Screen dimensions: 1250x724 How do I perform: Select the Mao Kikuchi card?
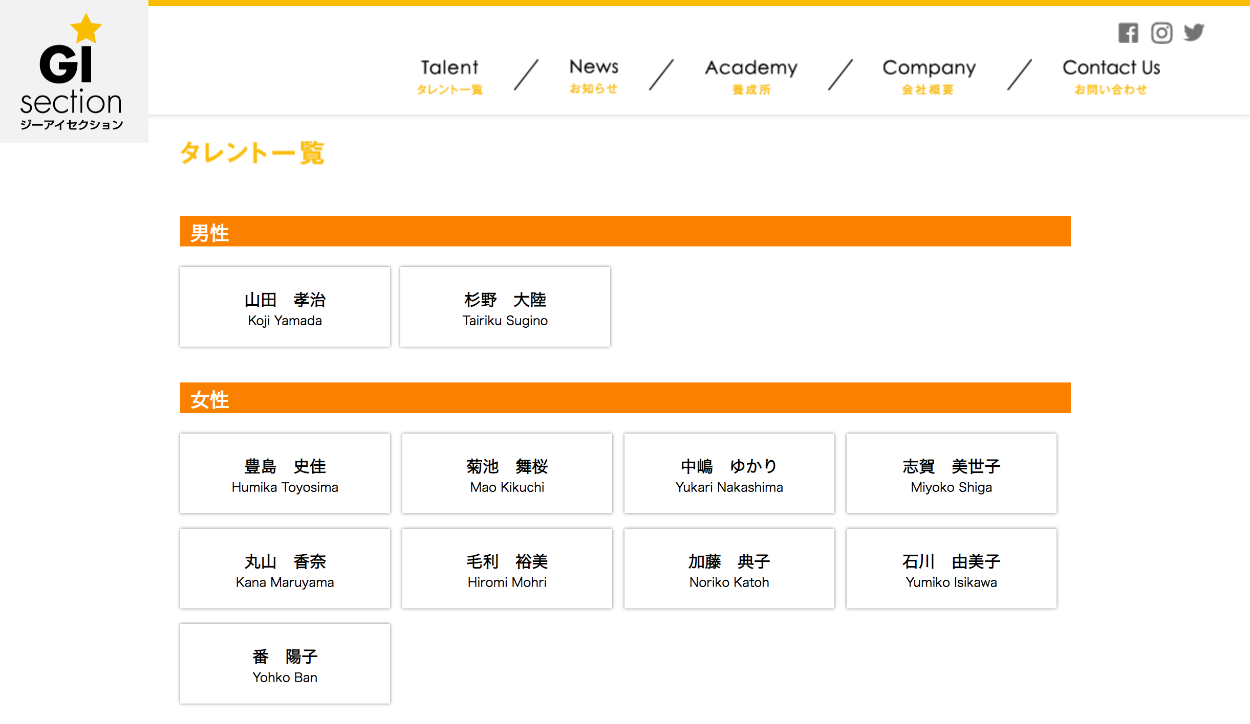click(x=507, y=474)
